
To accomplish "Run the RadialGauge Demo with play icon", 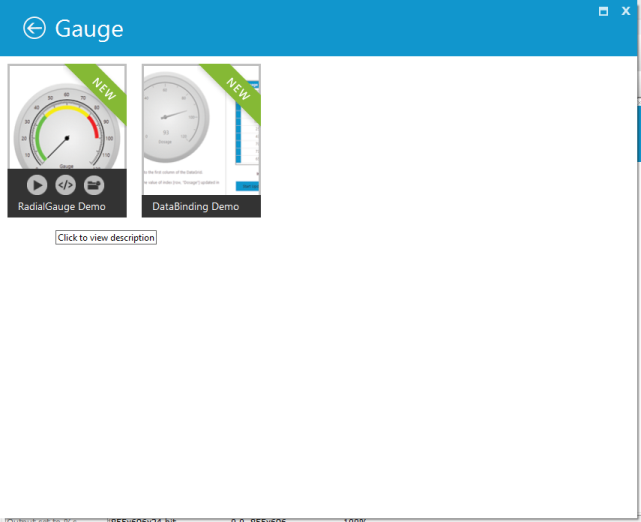I will pyautogui.click(x=37, y=185).
